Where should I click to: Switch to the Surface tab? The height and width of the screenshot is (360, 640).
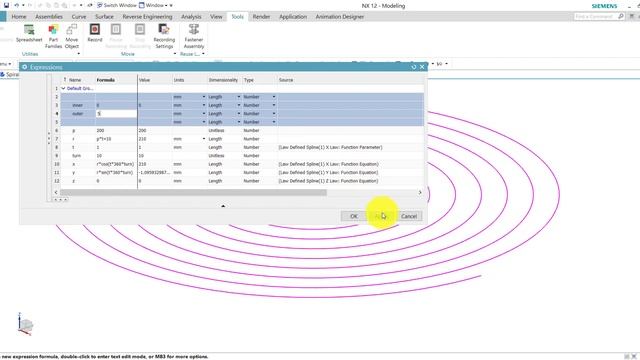point(104,17)
